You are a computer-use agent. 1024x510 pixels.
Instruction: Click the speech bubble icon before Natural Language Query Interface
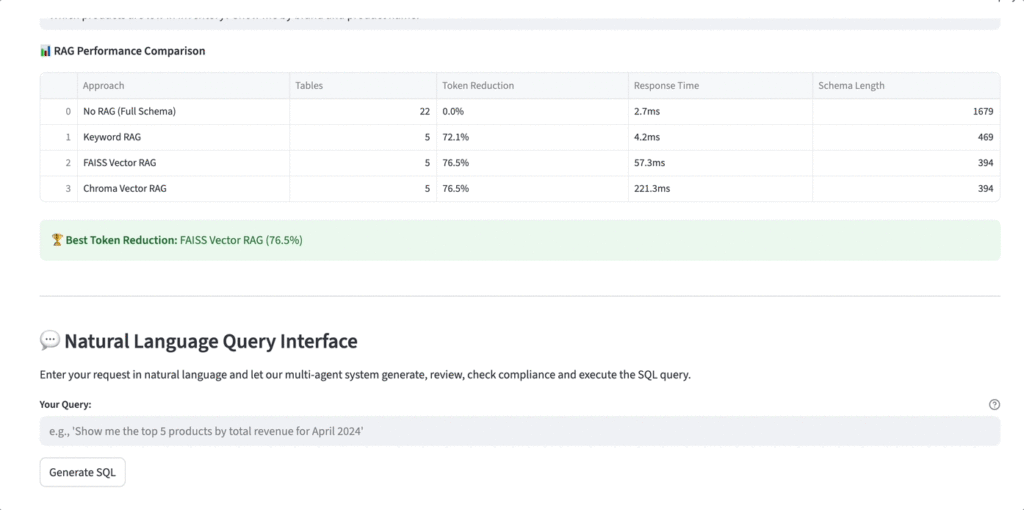point(50,341)
